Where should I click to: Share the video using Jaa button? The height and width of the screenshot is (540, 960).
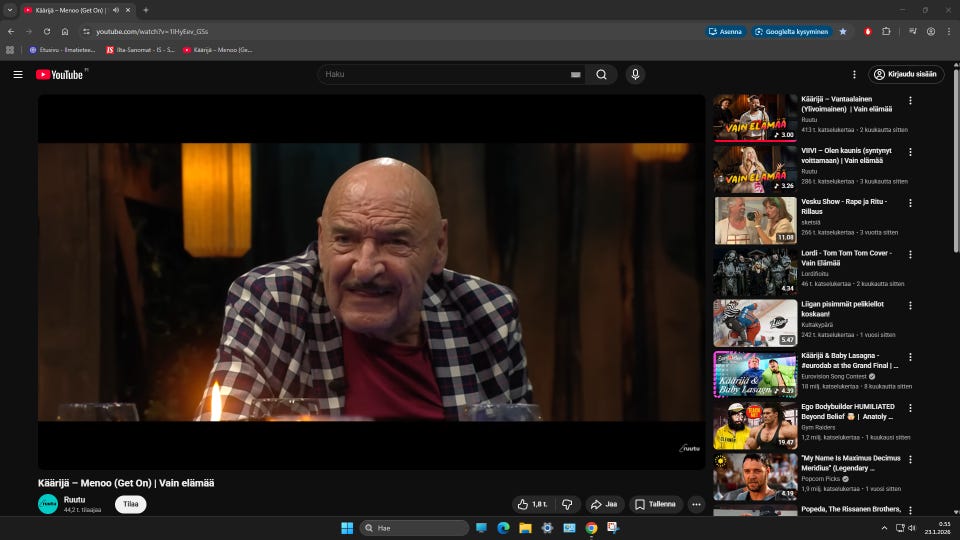[604, 504]
